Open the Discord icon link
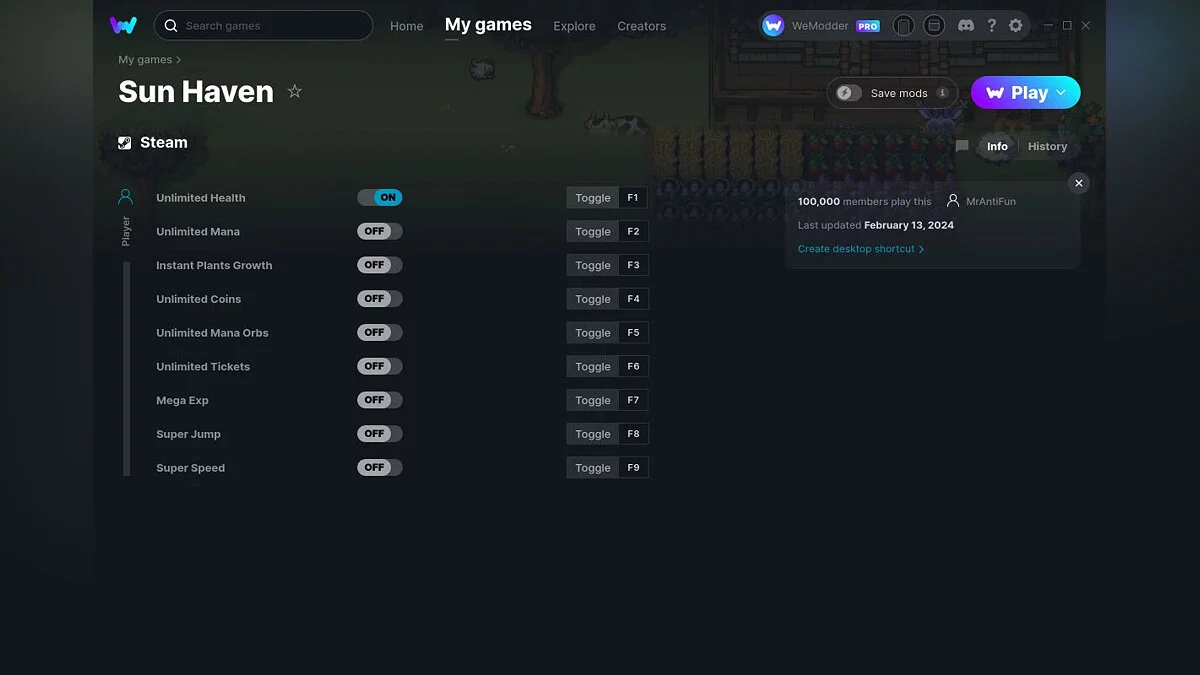The image size is (1200, 675). [x=966, y=25]
